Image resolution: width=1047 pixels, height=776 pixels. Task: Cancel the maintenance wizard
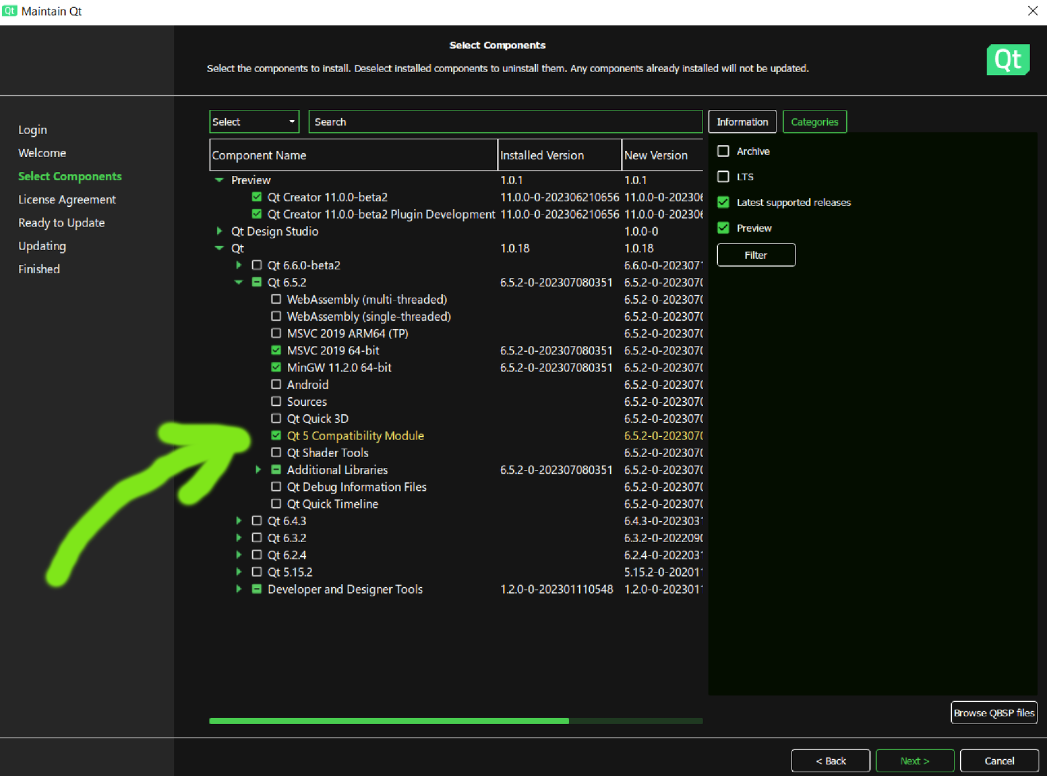point(999,761)
